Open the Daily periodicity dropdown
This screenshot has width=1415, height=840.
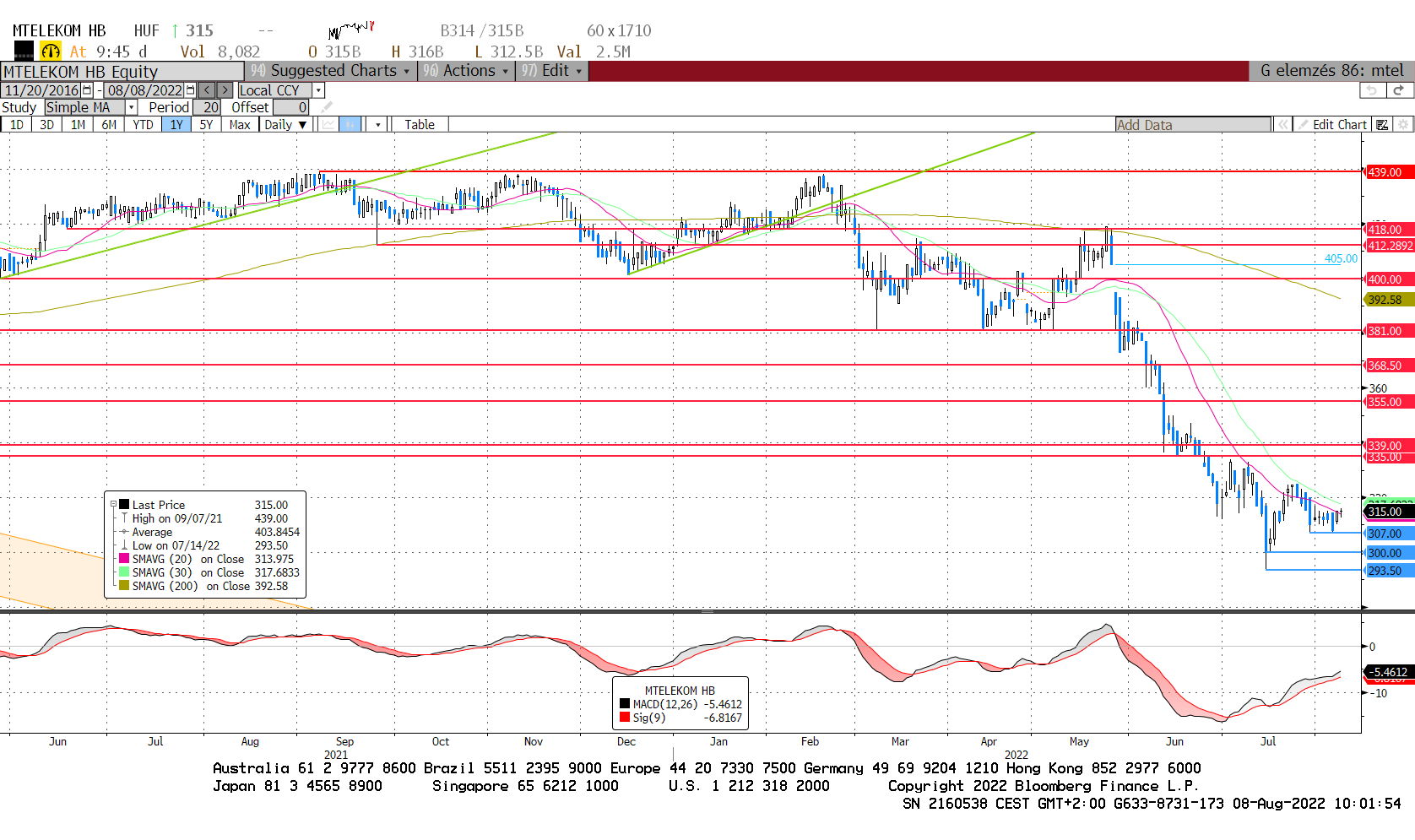(285, 125)
